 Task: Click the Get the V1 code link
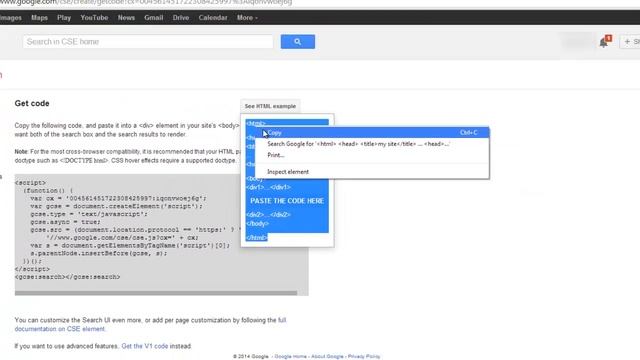pos(144,346)
